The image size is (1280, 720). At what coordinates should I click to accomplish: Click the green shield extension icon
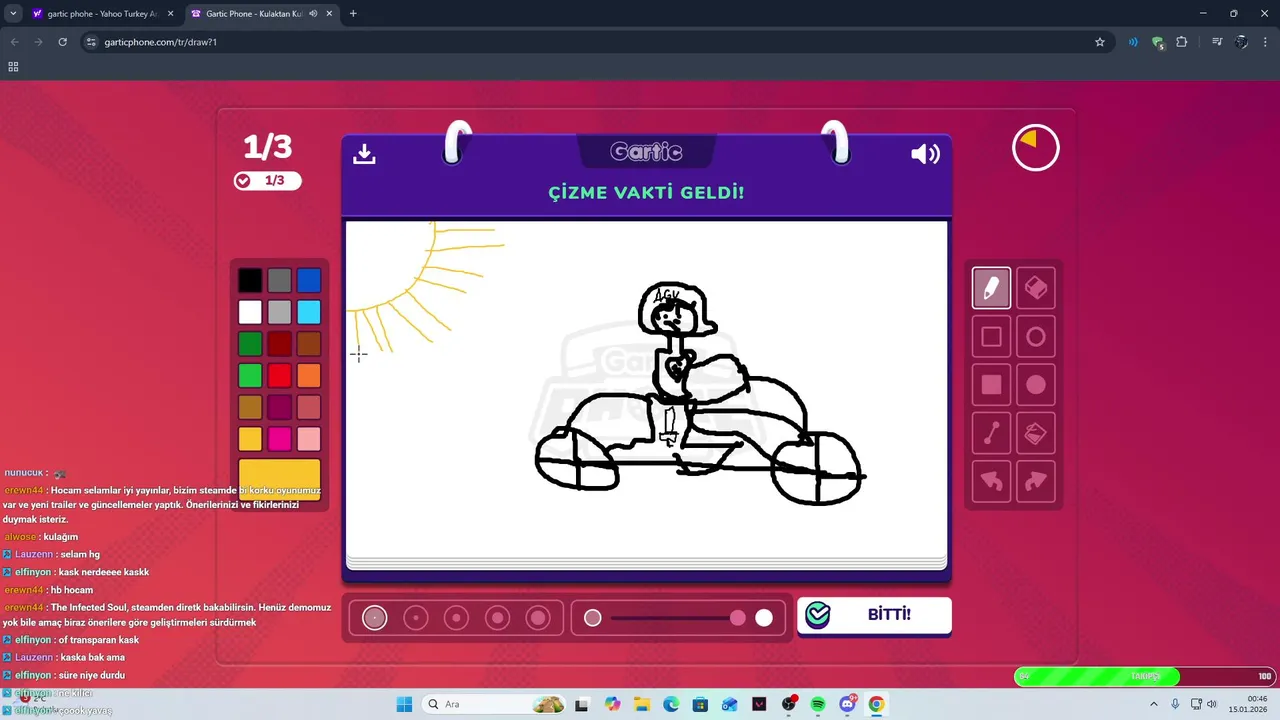click(1158, 42)
